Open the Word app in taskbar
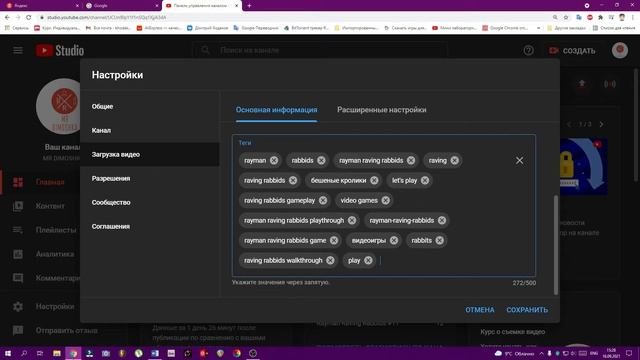The image size is (640, 360). point(155,353)
